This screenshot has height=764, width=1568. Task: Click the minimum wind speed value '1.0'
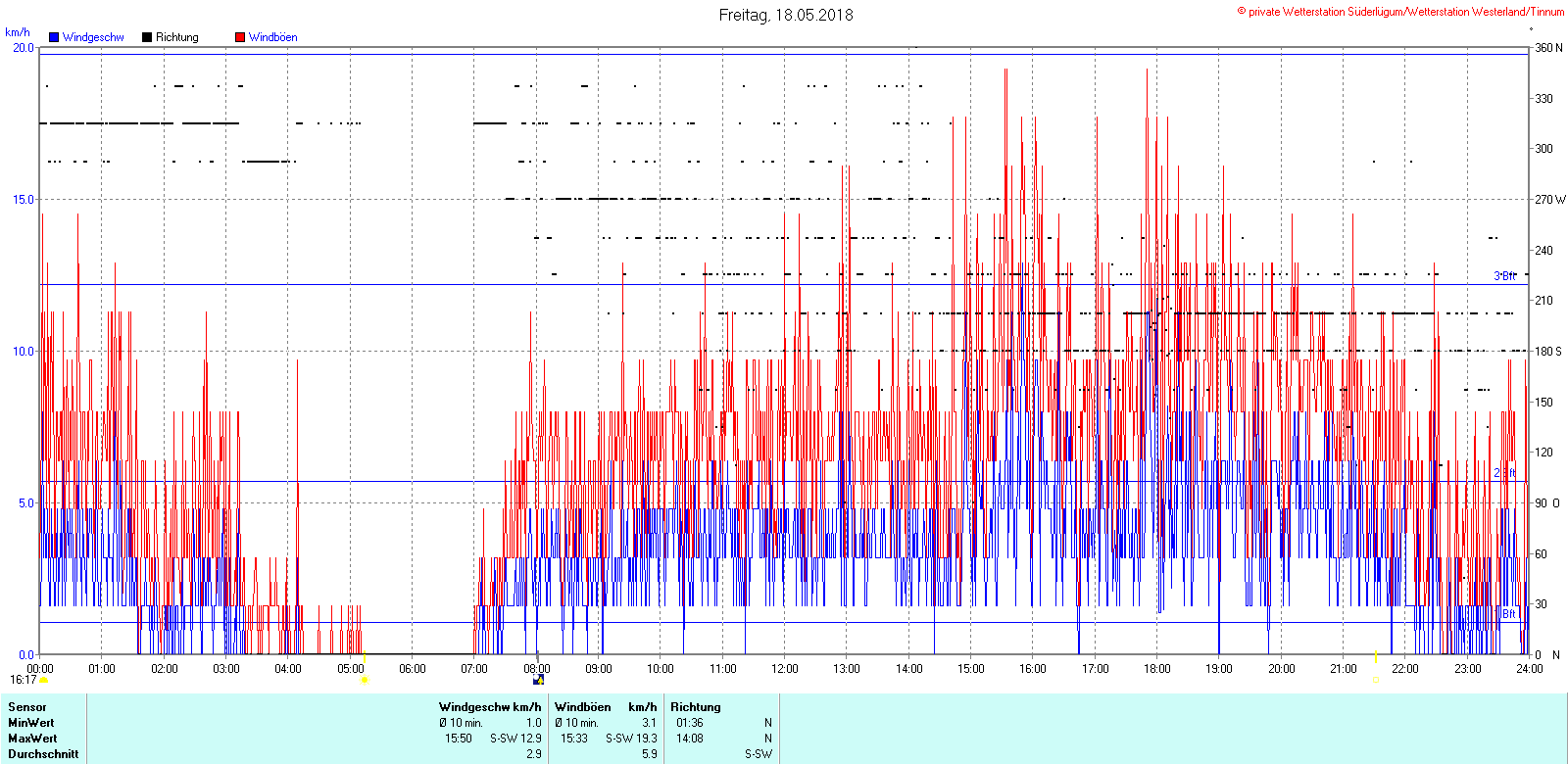(x=534, y=723)
